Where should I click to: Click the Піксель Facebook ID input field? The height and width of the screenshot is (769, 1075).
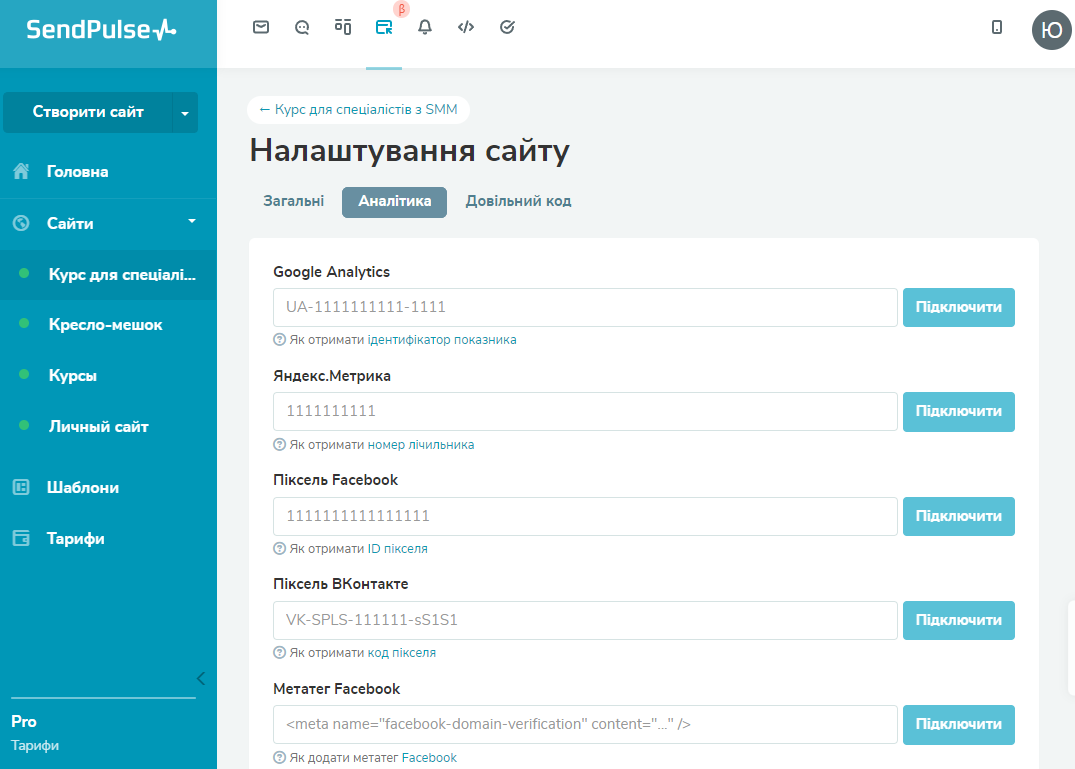584,516
